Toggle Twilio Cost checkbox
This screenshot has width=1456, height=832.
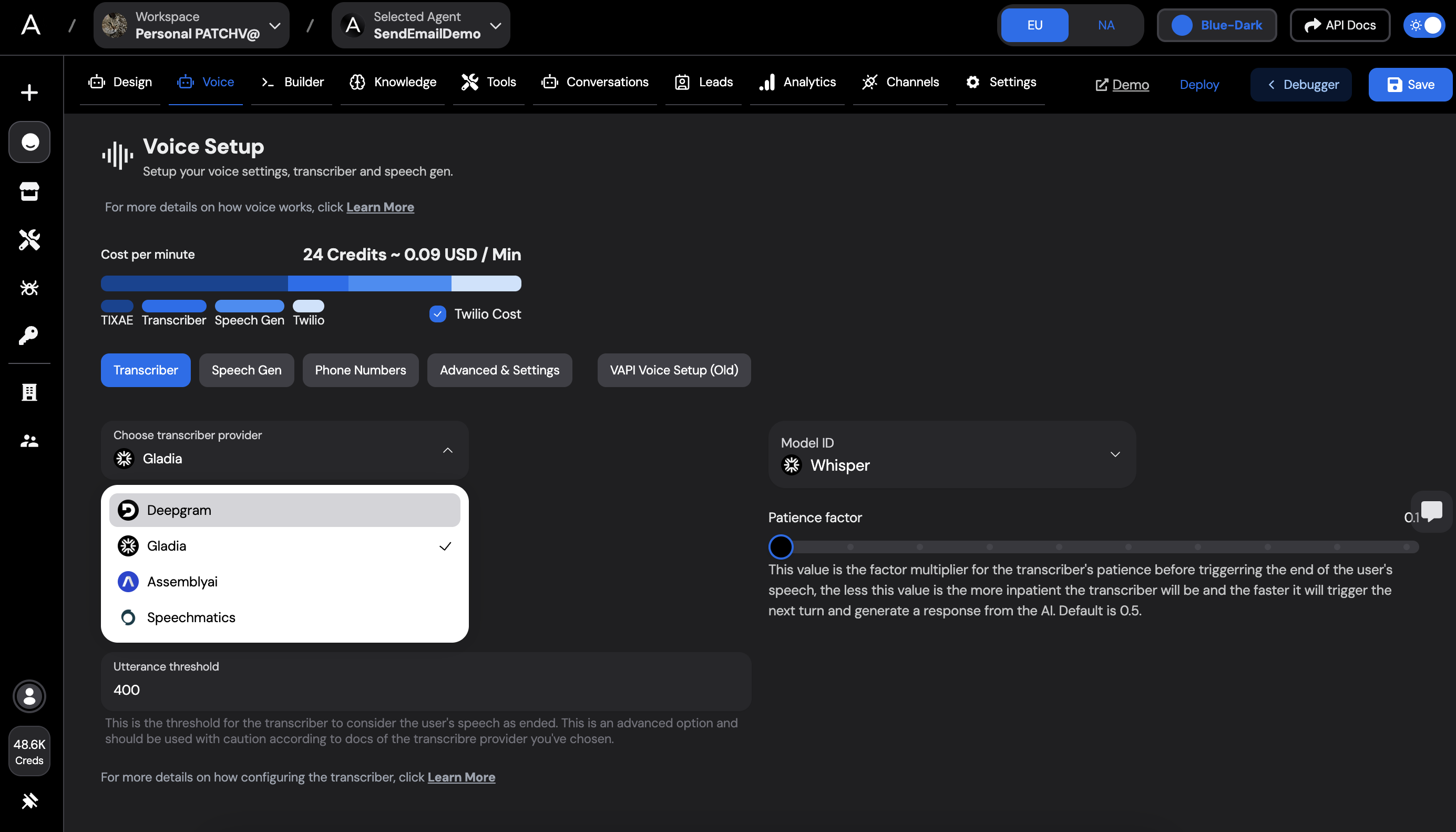click(438, 314)
